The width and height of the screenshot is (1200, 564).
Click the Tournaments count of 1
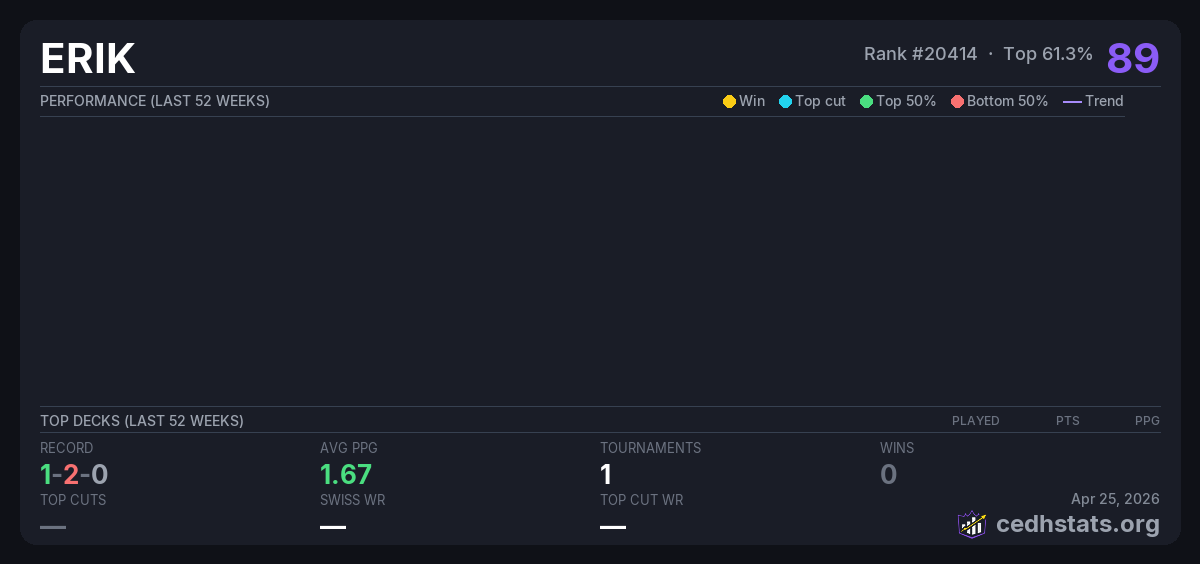coord(606,474)
